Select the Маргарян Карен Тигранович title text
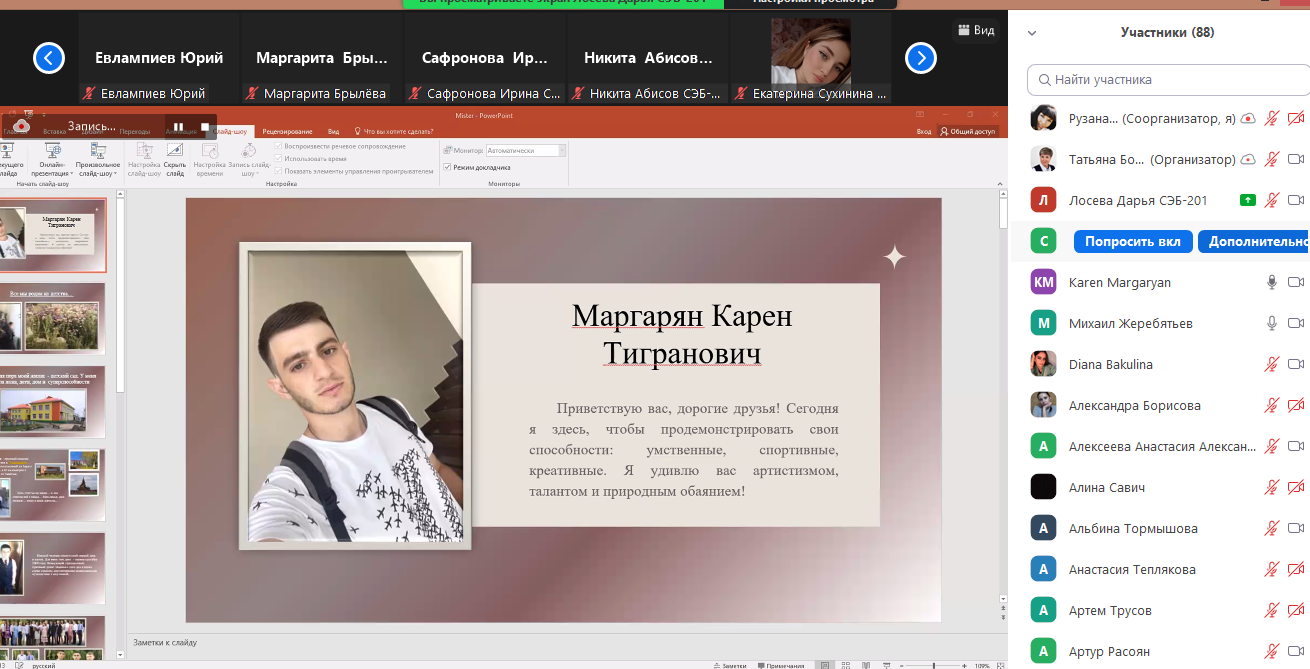Viewport: 1310px width, 669px height. tap(682, 334)
